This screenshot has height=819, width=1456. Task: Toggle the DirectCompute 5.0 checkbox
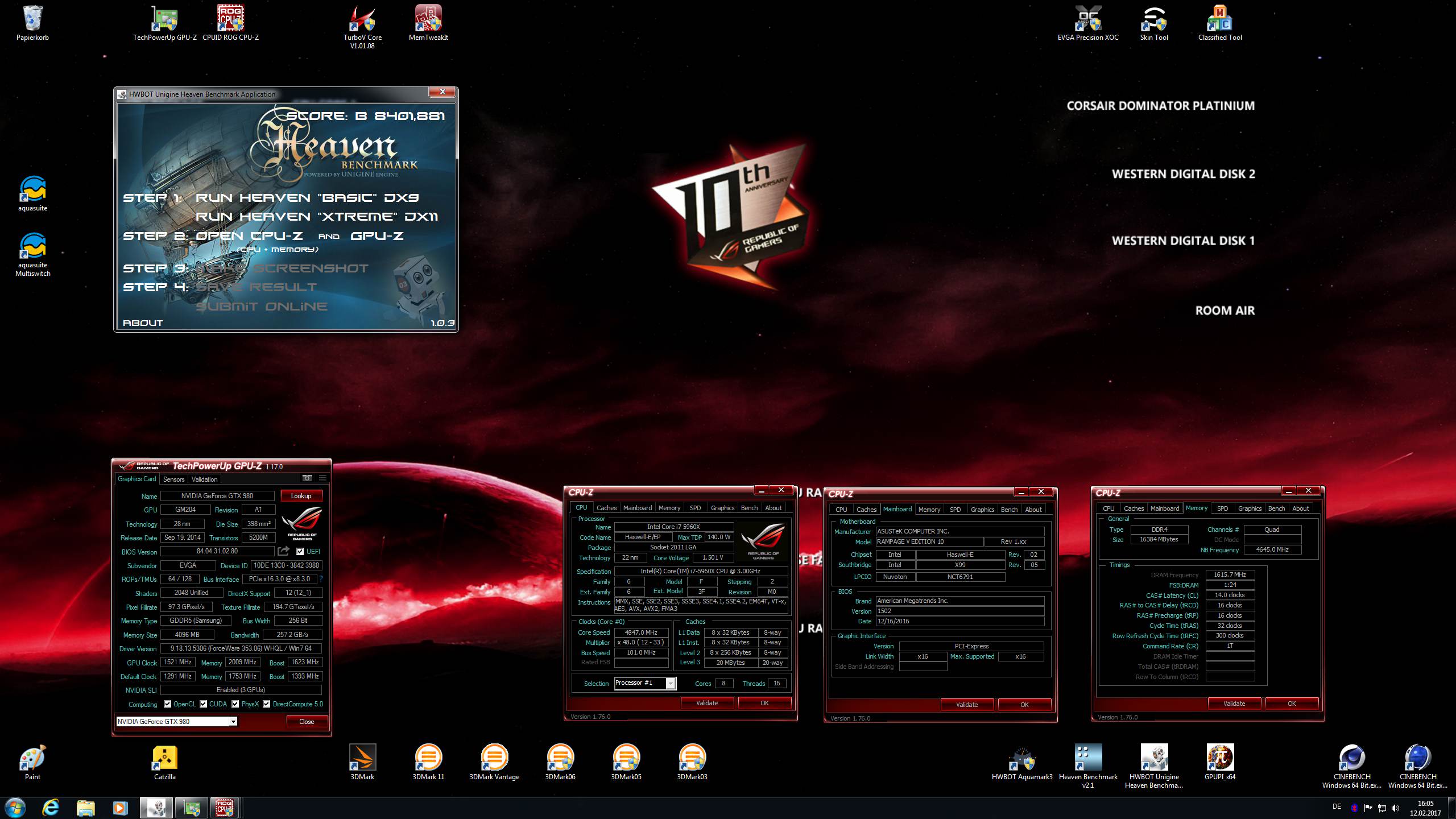tap(266, 704)
